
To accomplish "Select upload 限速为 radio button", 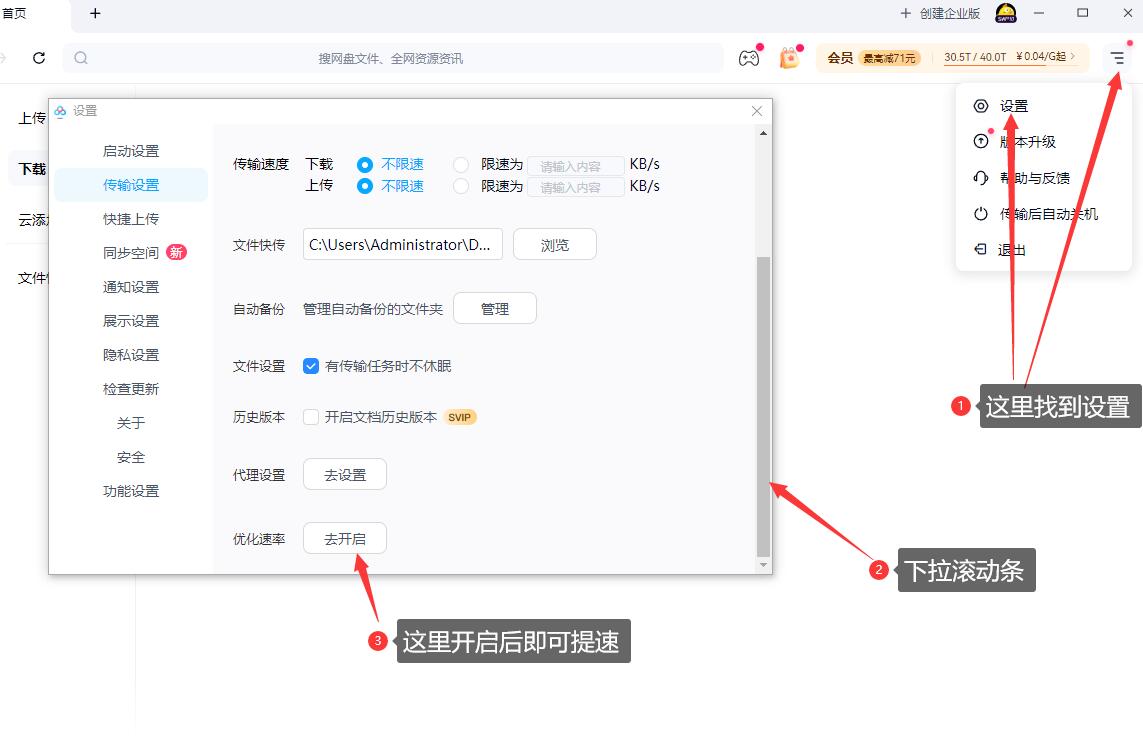I will [461, 187].
